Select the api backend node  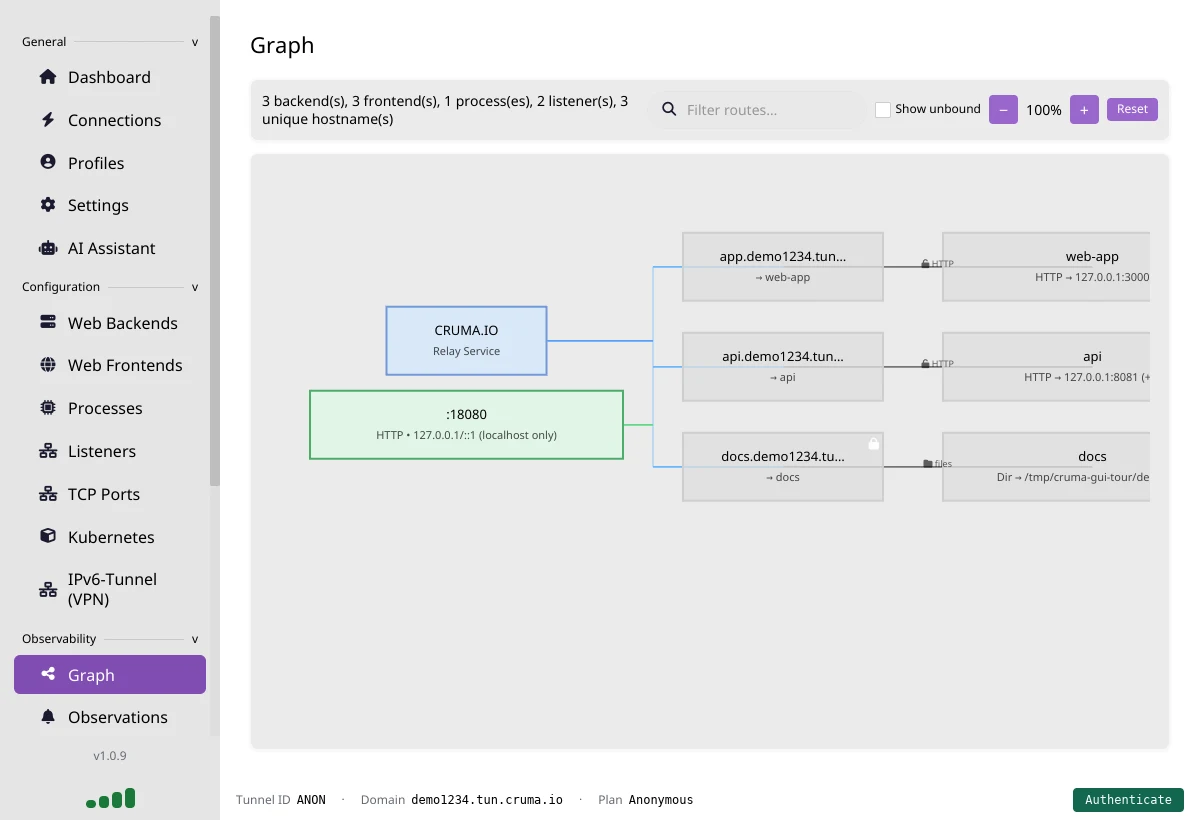tap(1046, 367)
